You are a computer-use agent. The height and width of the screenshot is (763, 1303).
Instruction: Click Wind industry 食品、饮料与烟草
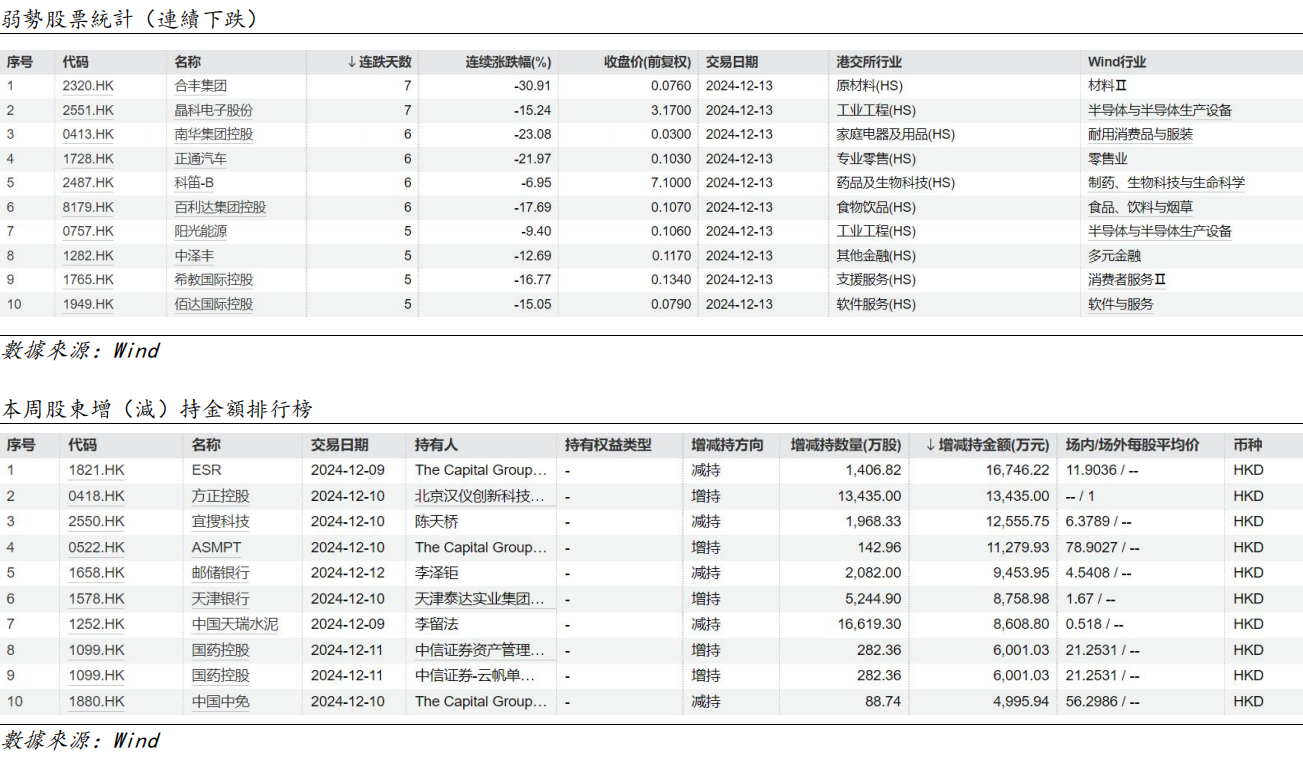coord(1140,207)
